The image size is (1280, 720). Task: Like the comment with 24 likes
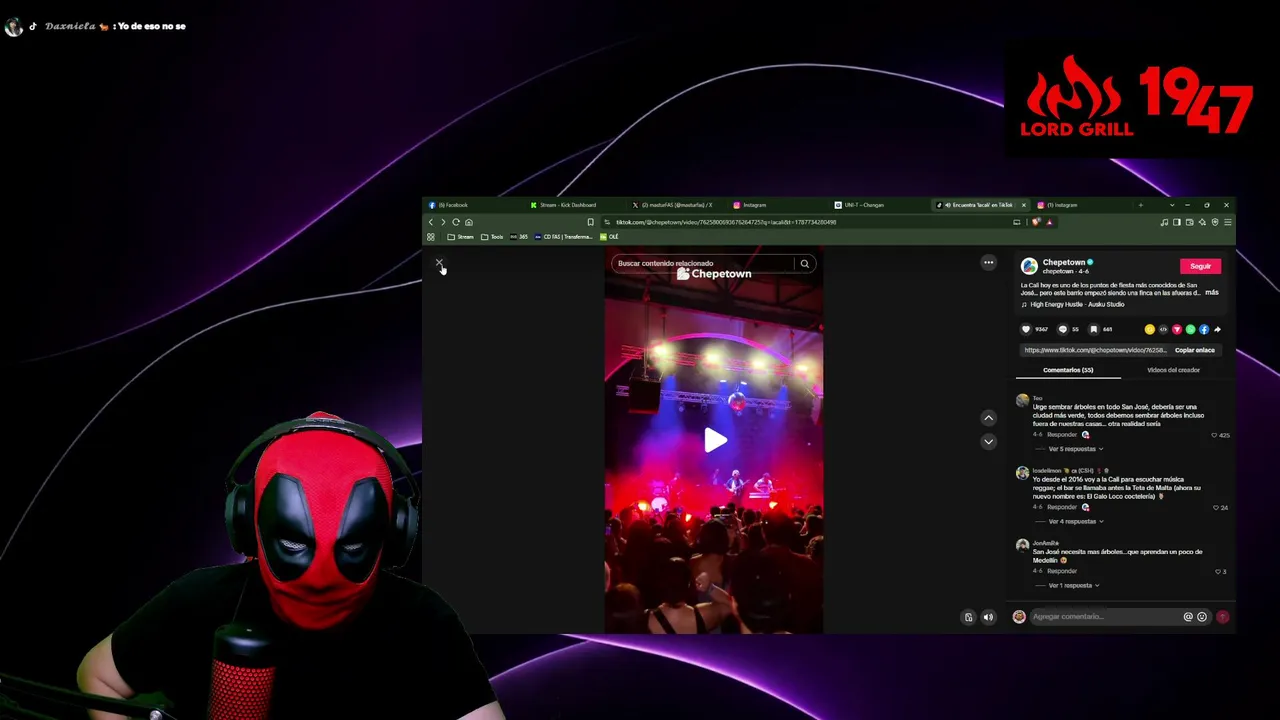click(x=1216, y=507)
